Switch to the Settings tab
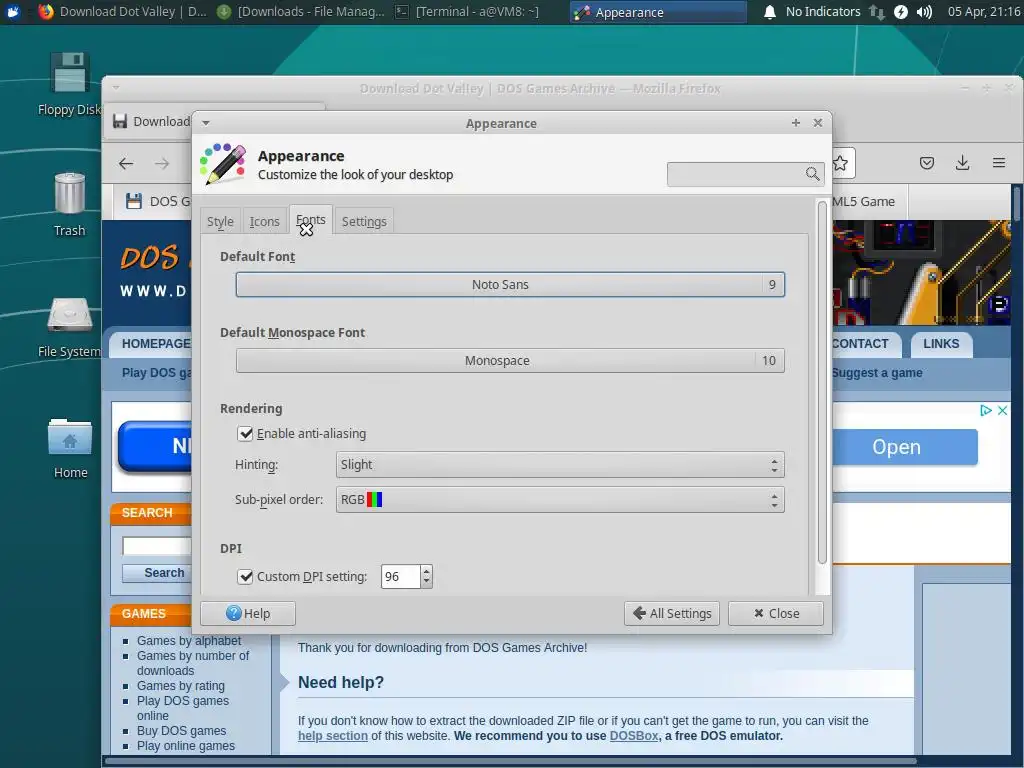 [x=364, y=221]
